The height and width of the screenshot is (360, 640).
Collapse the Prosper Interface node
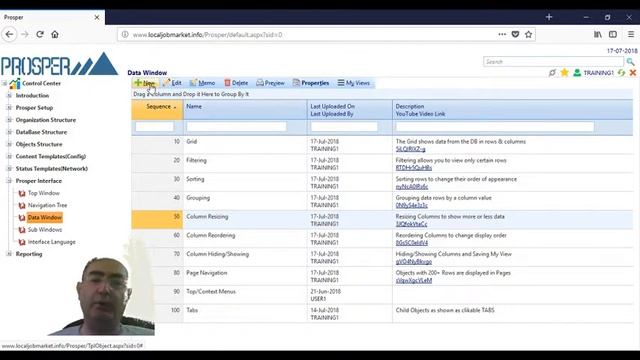click(x=9, y=181)
